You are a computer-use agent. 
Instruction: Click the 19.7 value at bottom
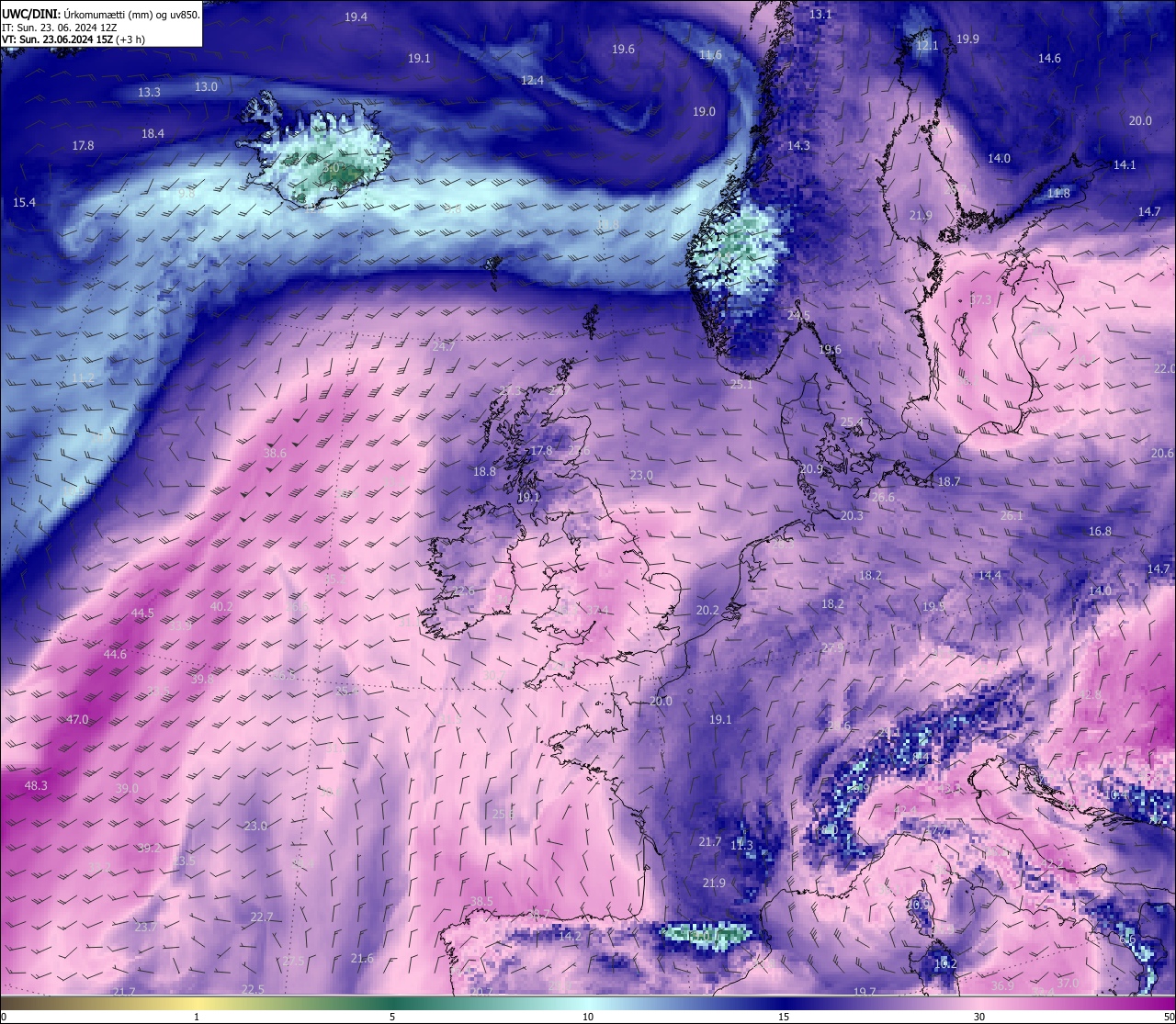[865, 992]
